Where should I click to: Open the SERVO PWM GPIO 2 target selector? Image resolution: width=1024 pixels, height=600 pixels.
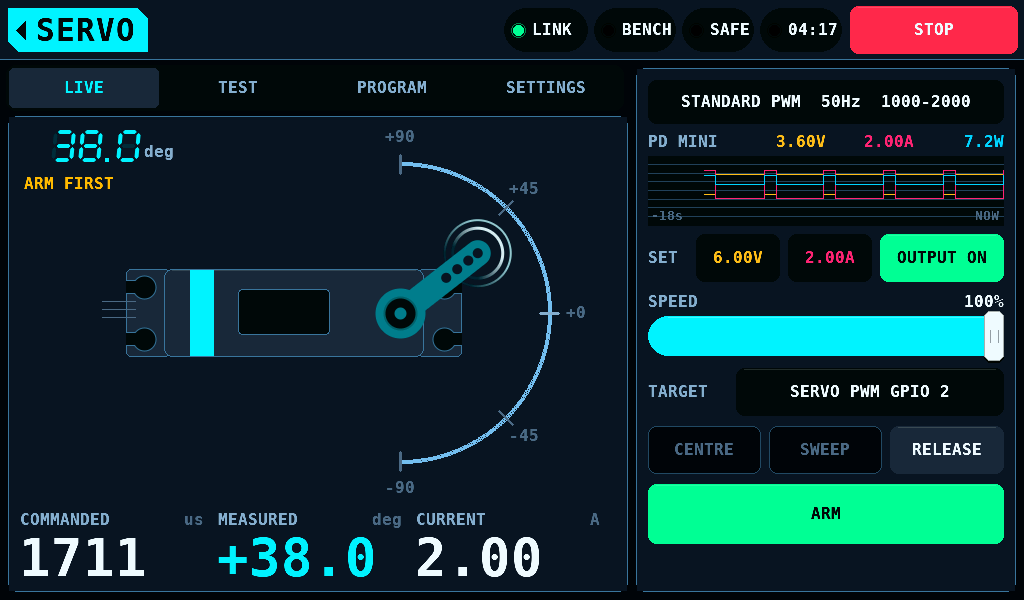pyautogui.click(x=870, y=392)
